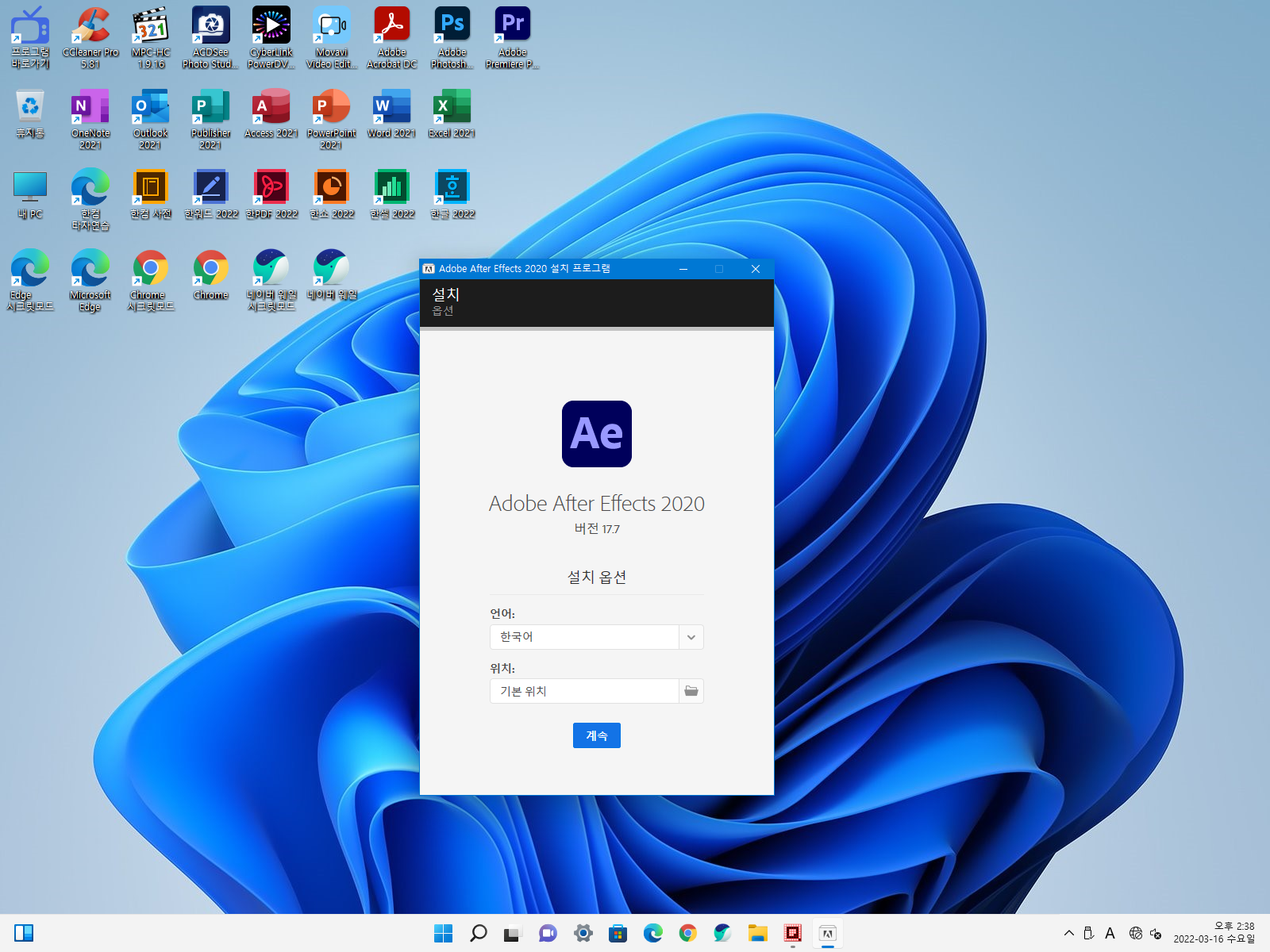Select the Edge 시크릿모드 desktop icon

(x=30, y=281)
